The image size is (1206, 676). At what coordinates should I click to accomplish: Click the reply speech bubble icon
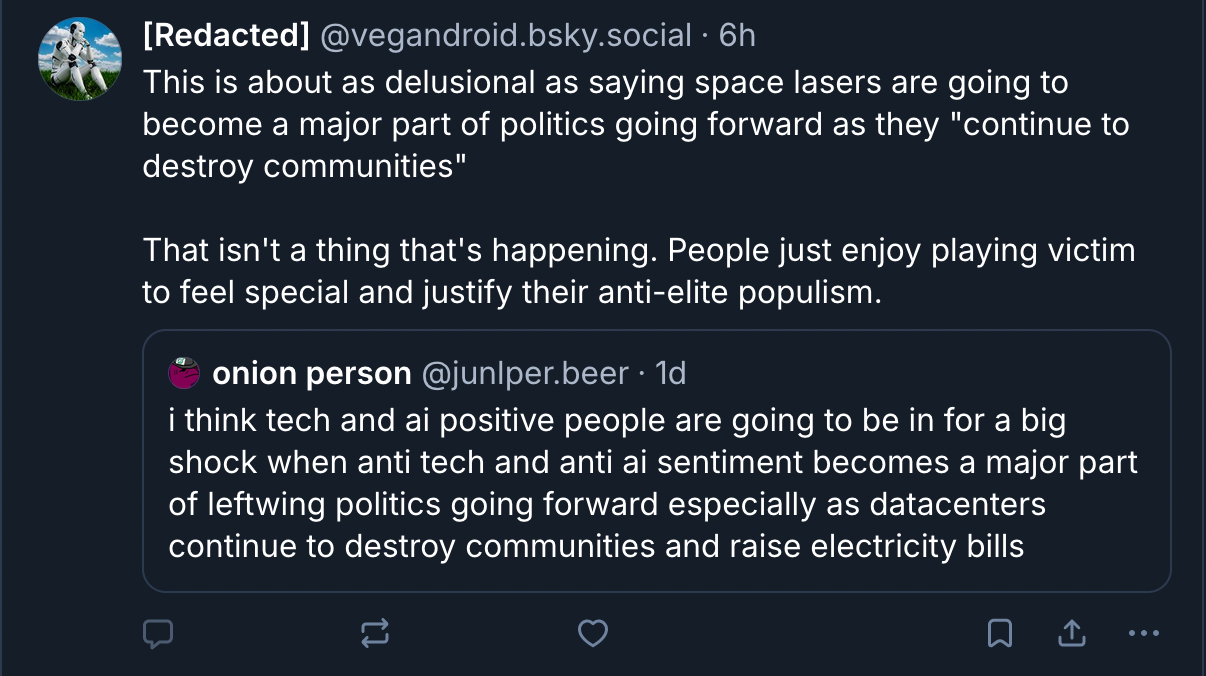click(158, 632)
